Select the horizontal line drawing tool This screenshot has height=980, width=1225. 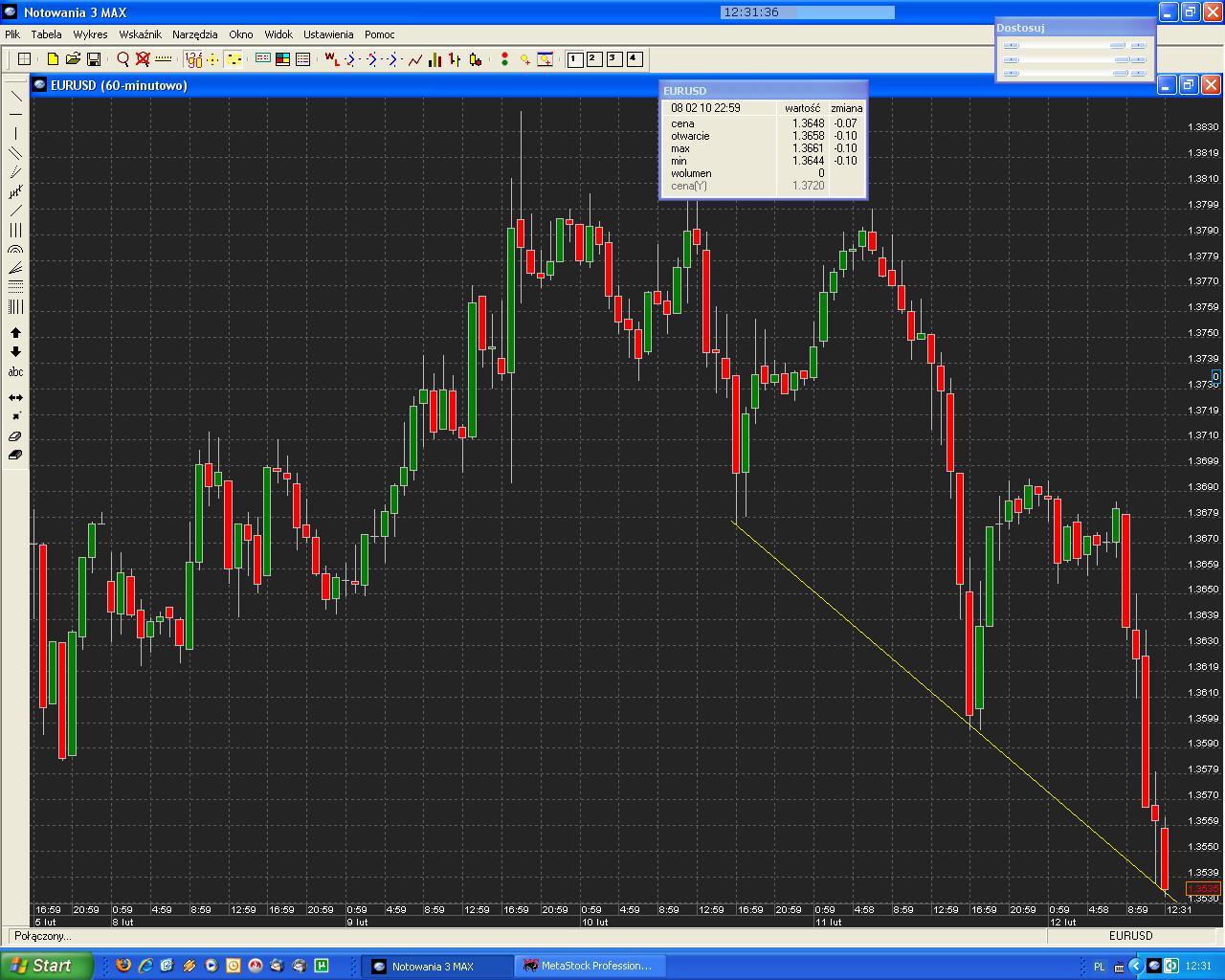[x=15, y=115]
